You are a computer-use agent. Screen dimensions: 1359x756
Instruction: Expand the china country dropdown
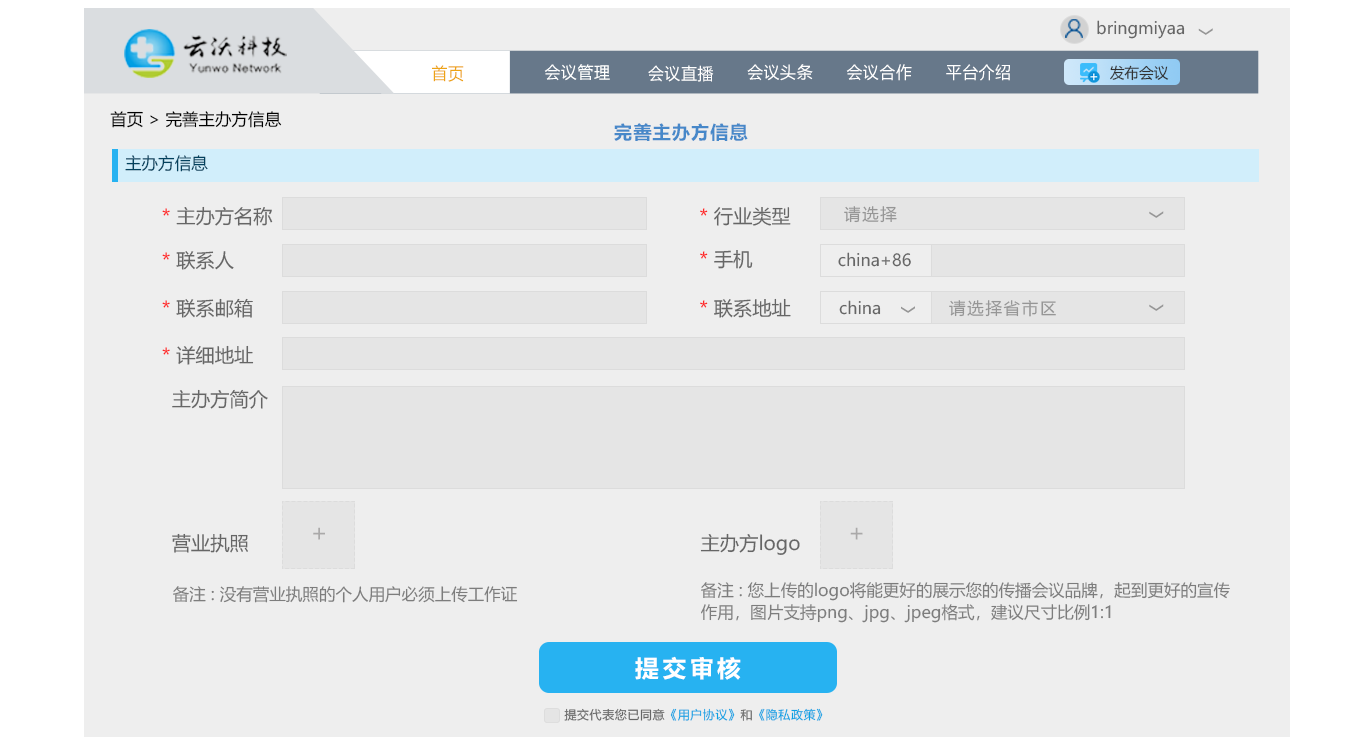(876, 308)
